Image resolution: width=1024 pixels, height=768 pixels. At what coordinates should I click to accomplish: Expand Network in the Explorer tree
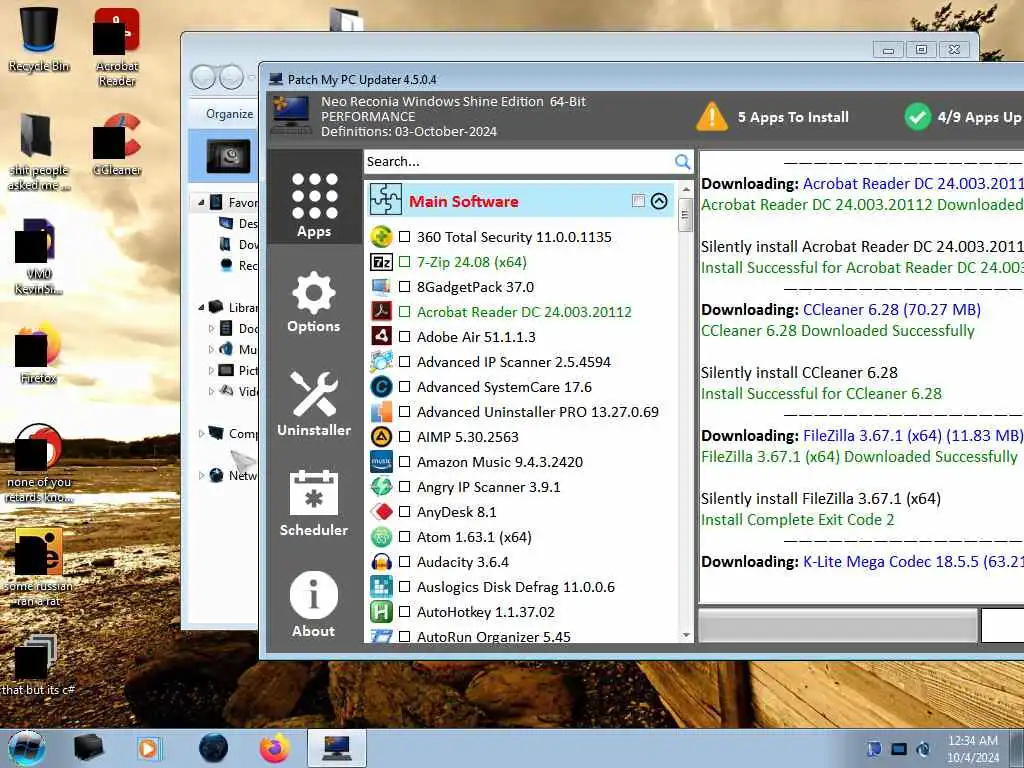(201, 475)
